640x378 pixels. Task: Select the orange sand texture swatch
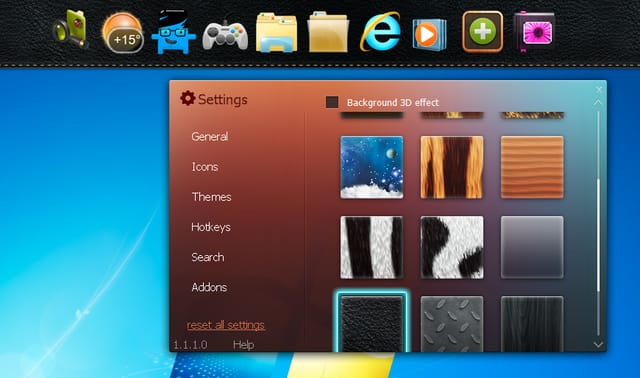[532, 167]
